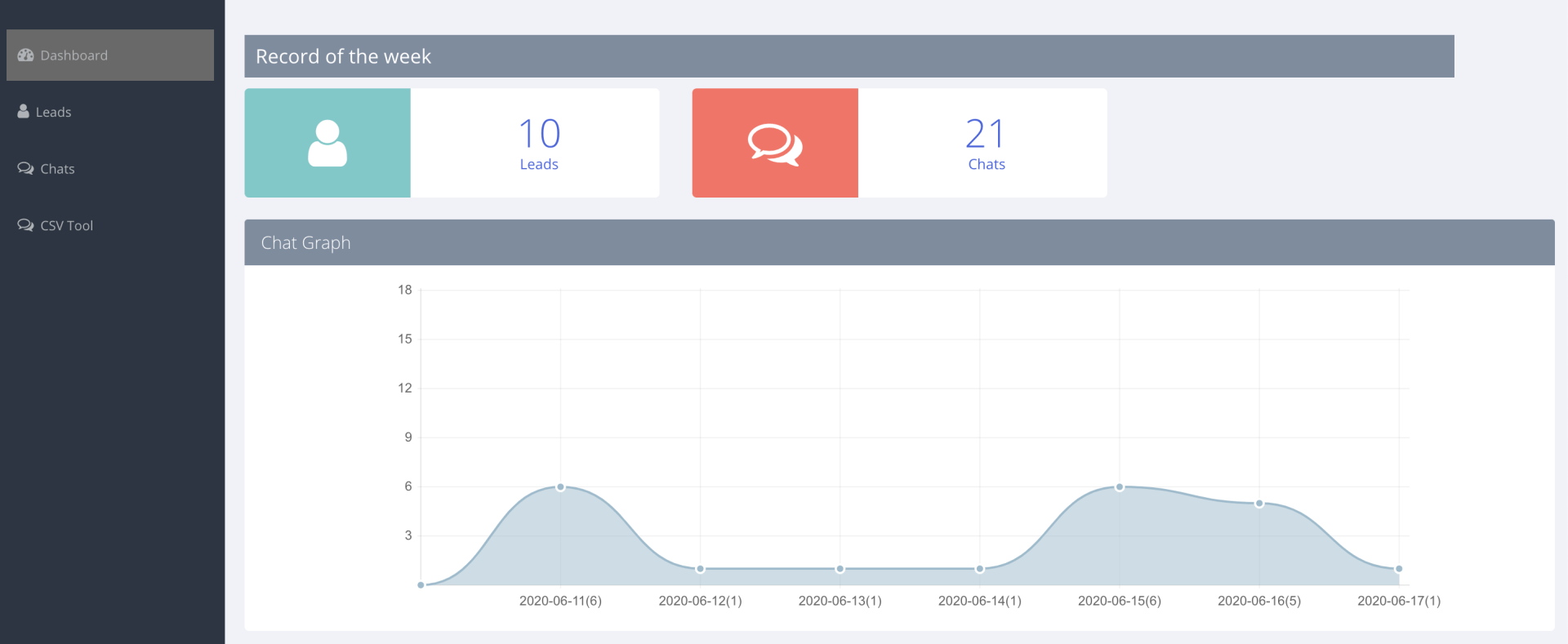This screenshot has height=644, width=1568.
Task: Click the 21 Chats count card
Action: tap(899, 143)
